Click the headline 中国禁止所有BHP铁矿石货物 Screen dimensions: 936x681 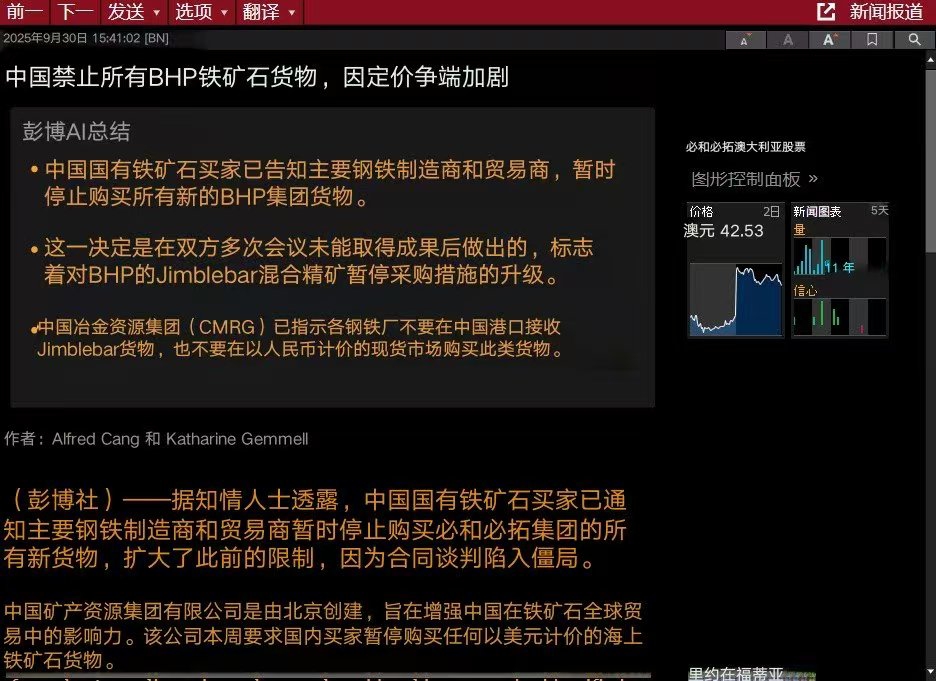(x=161, y=78)
